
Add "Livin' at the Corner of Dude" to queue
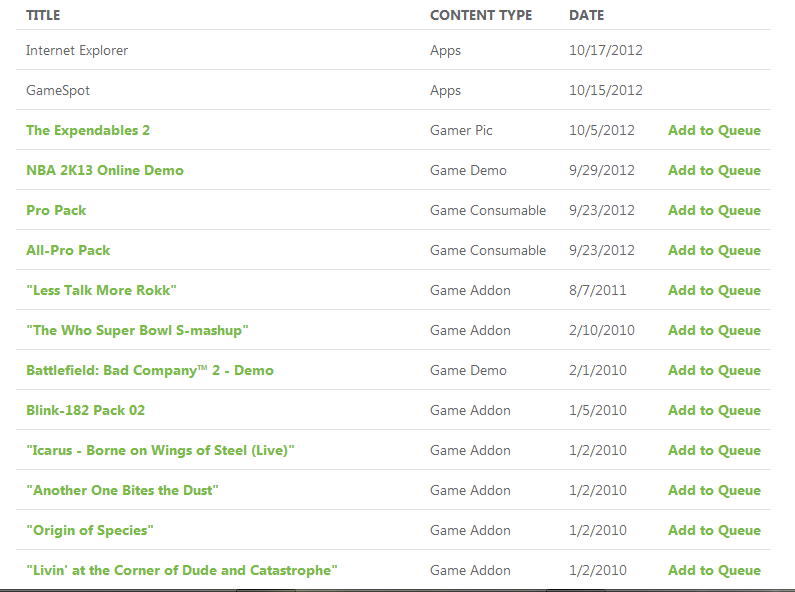(x=714, y=571)
